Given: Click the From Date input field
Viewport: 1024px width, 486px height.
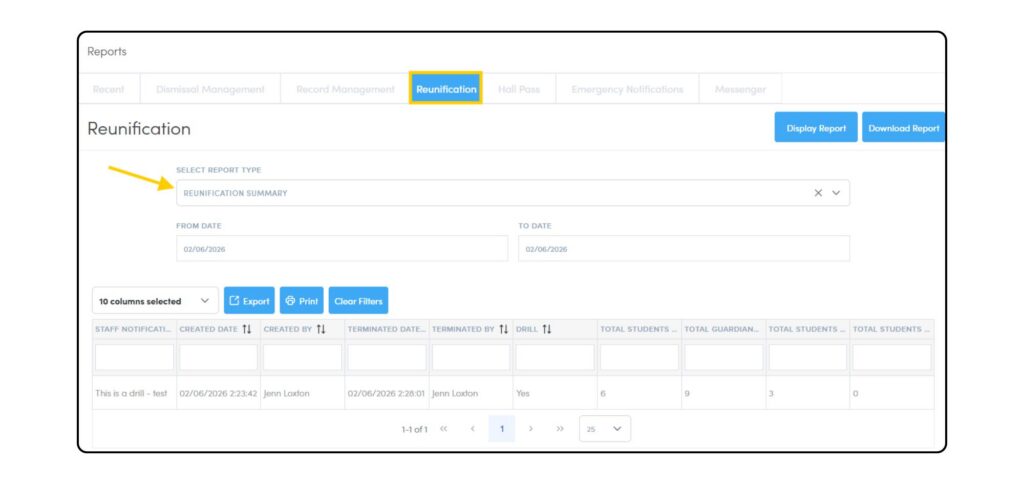Looking at the screenshot, I should point(340,249).
